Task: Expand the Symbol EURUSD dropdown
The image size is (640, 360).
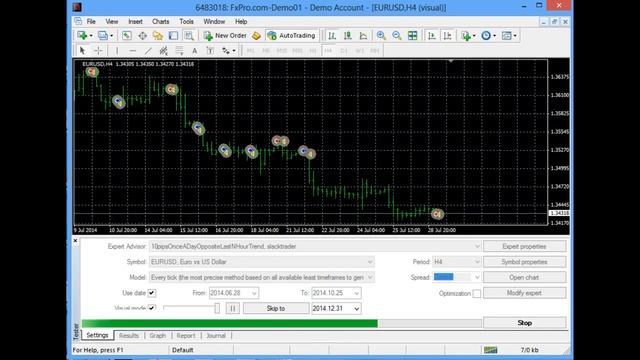Action: tap(370, 262)
